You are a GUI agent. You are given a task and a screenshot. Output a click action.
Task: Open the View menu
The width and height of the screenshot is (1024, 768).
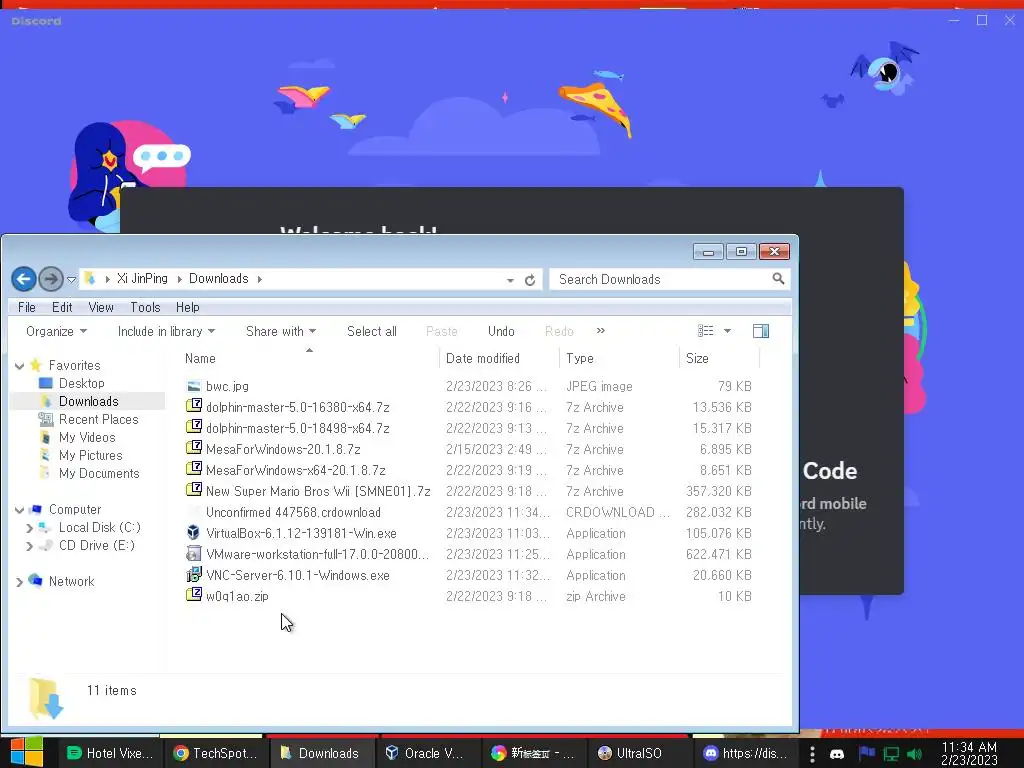click(101, 307)
